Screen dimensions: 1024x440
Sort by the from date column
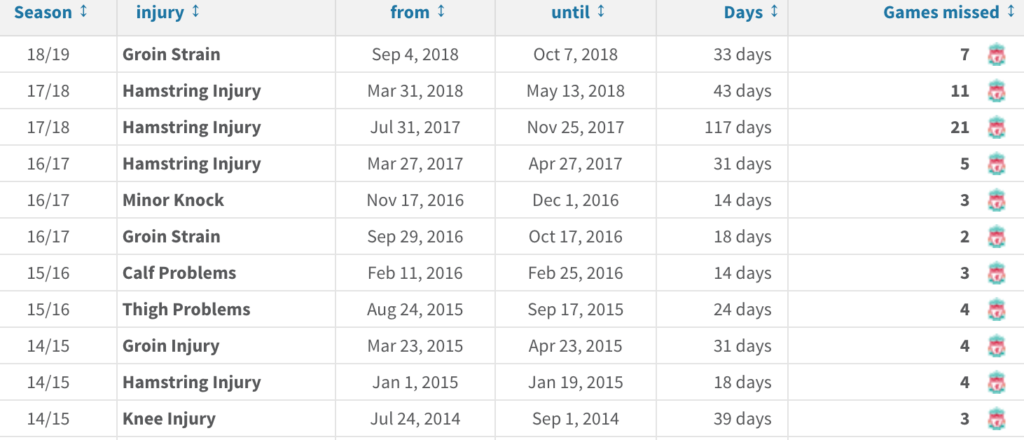pos(418,13)
